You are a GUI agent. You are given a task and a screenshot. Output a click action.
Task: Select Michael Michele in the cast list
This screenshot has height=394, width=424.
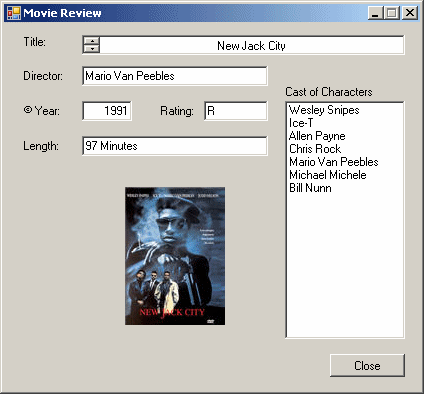[x=328, y=175]
